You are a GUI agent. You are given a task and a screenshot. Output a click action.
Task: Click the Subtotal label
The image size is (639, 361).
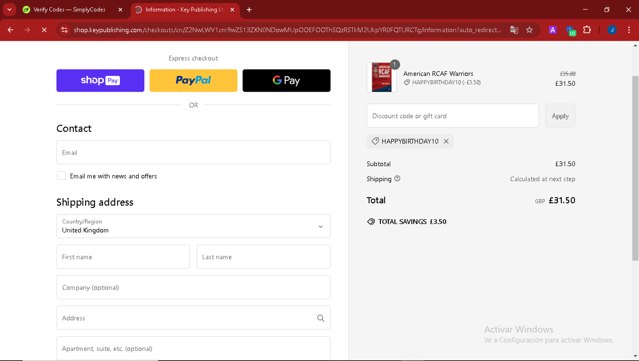(379, 164)
